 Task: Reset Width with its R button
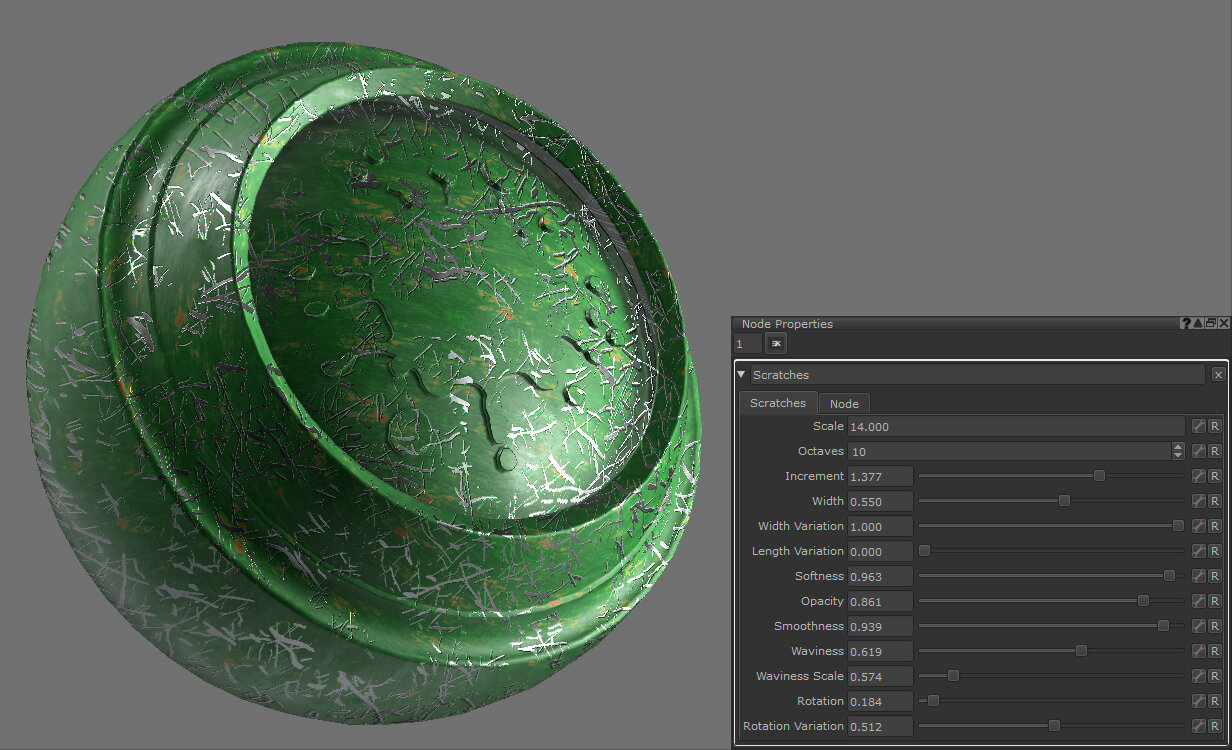tap(1215, 501)
